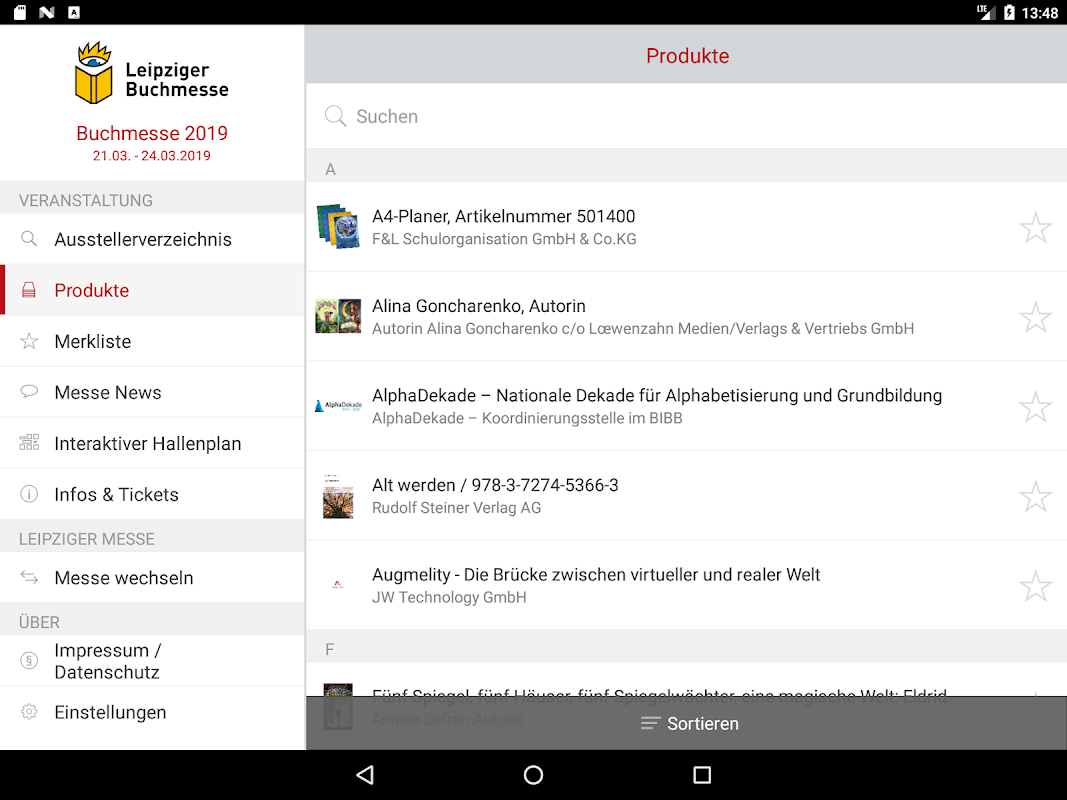
Task: Open the Alt werden book cover thumbnail
Action: tap(338, 496)
